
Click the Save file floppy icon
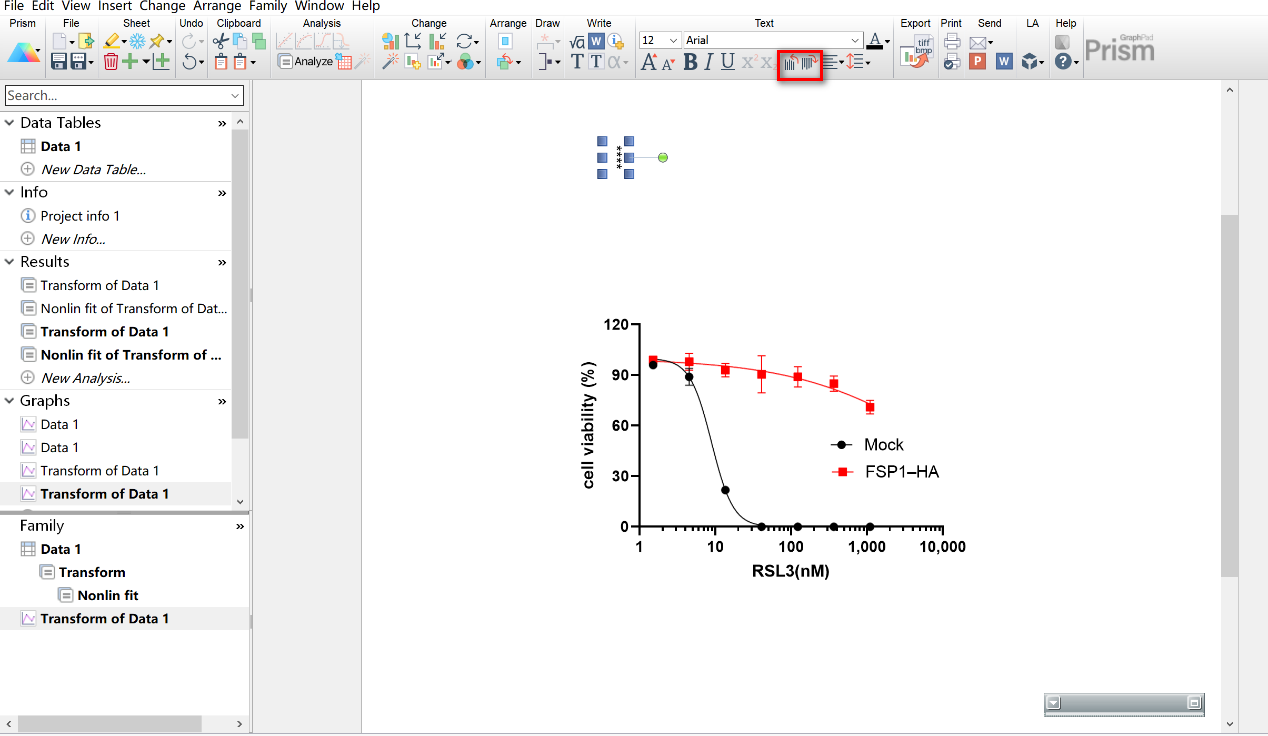click(x=59, y=62)
